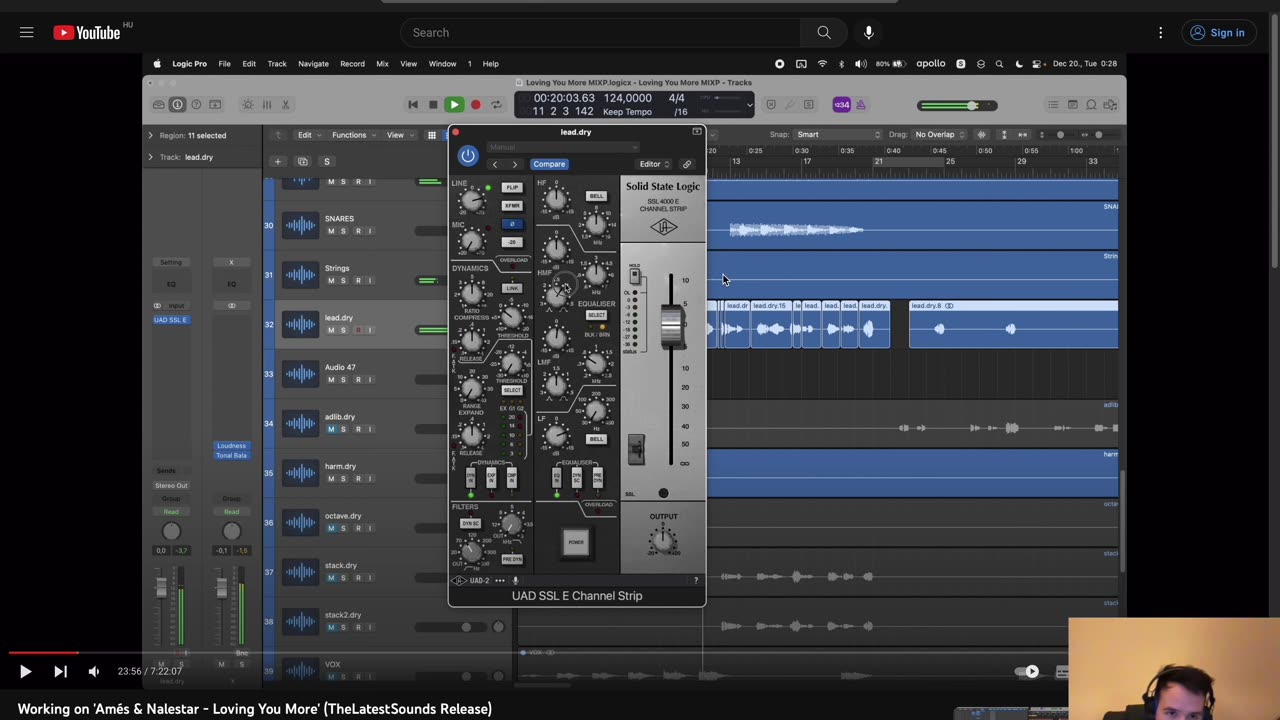Open Quick Help question mark button
This screenshot has width=1280, height=720.
pyautogui.click(x=196, y=104)
